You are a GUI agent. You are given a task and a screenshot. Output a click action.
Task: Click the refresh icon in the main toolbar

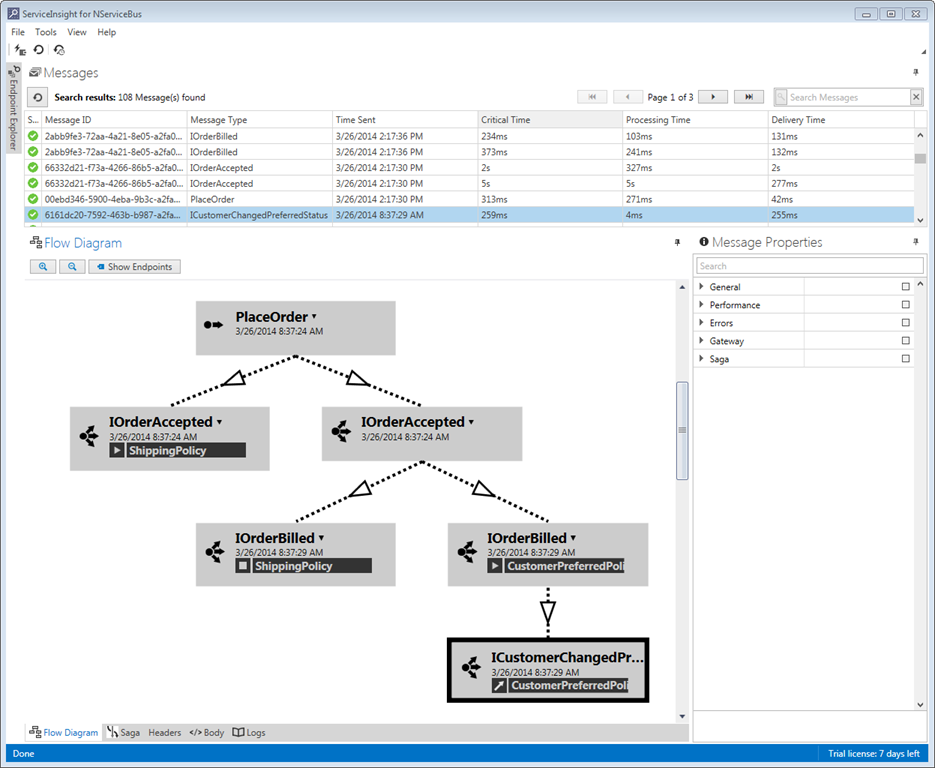point(39,50)
